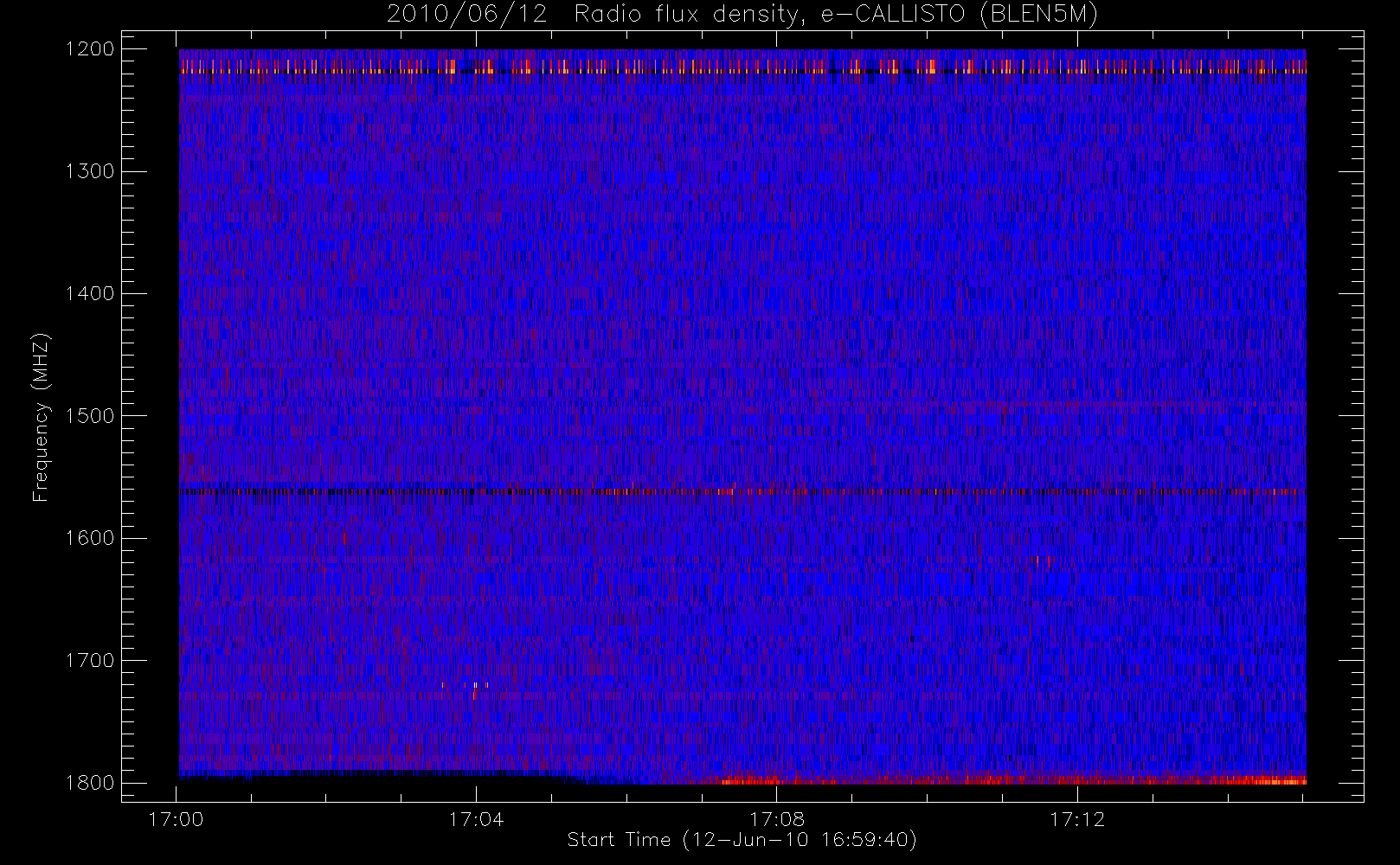Click the 'Start Time (12-Jun-10 16:59:40)' label

pos(742,840)
